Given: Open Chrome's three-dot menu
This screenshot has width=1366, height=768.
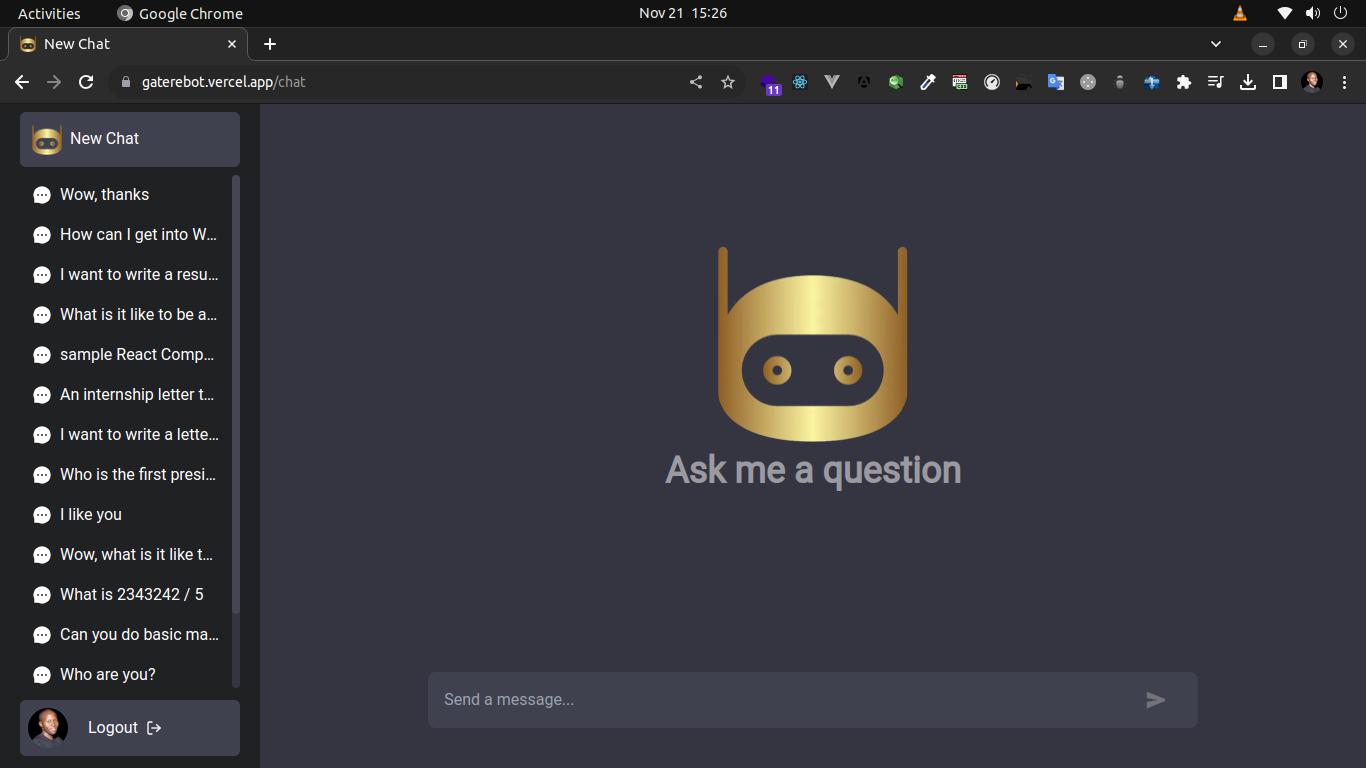Looking at the screenshot, I should pyautogui.click(x=1344, y=82).
